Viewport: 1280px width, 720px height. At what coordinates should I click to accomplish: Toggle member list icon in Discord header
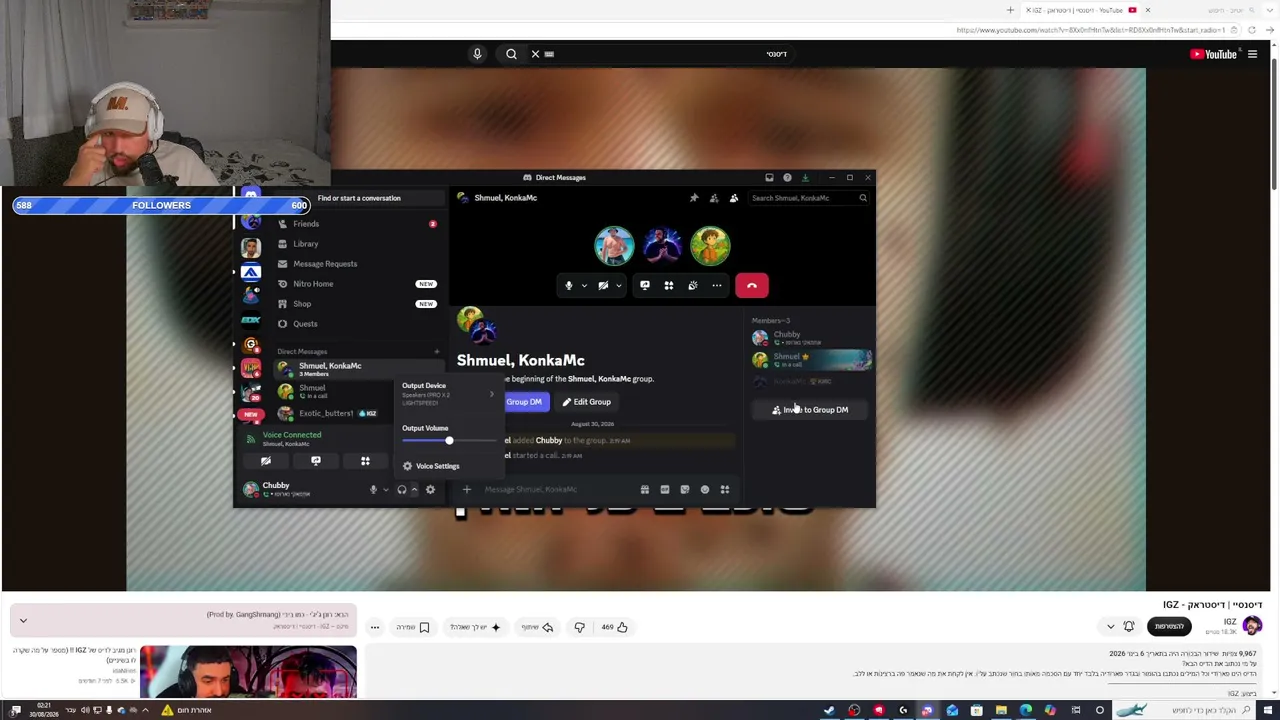734,198
